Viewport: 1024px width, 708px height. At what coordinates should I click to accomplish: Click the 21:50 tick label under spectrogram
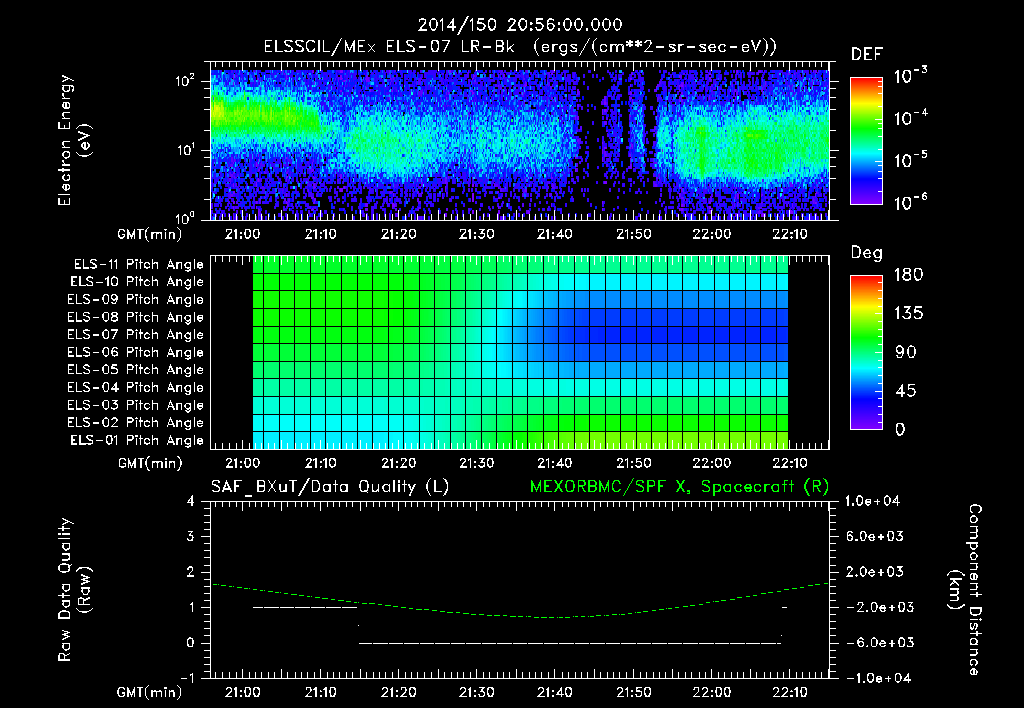pos(633,234)
